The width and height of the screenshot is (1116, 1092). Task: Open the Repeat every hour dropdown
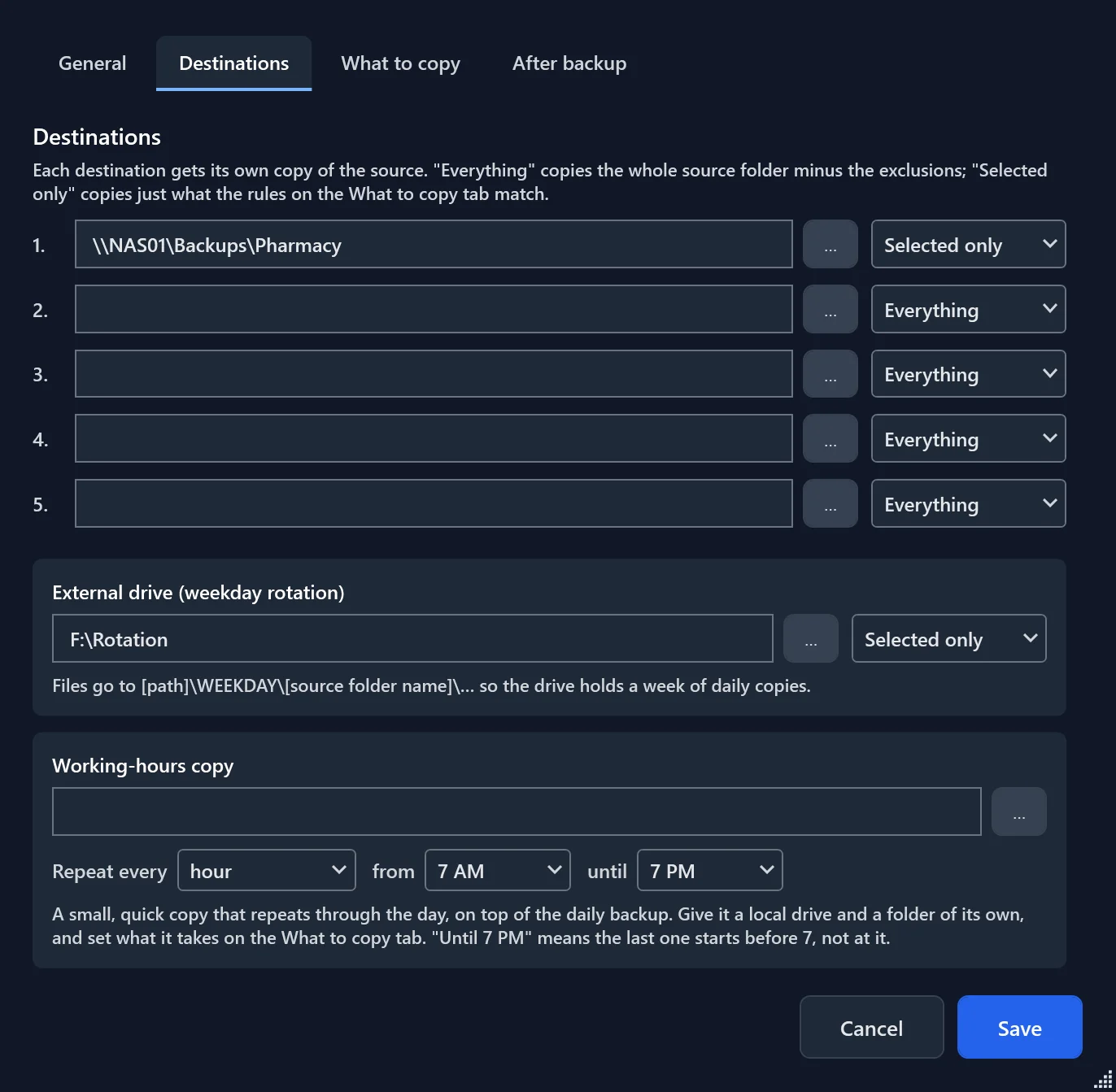click(x=267, y=870)
